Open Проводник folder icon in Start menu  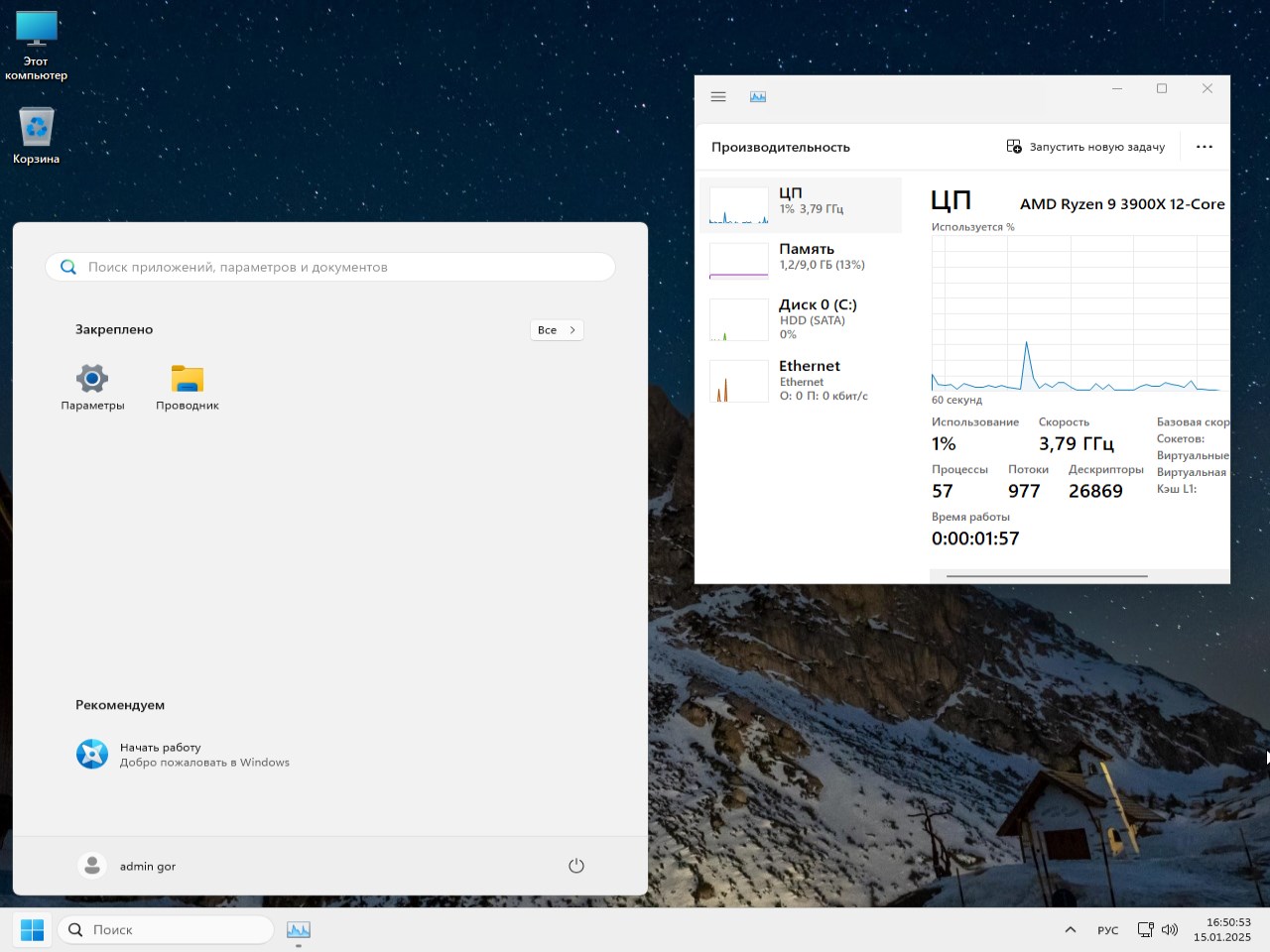(188, 378)
